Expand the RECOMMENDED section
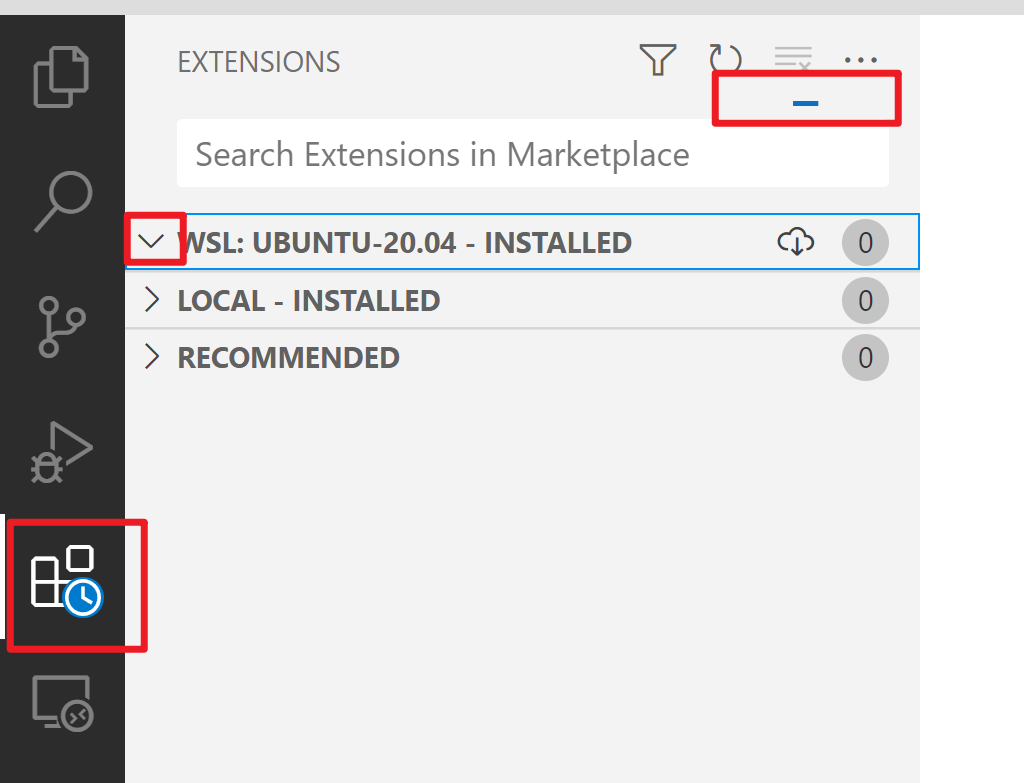The width and height of the screenshot is (1024, 783). point(152,357)
